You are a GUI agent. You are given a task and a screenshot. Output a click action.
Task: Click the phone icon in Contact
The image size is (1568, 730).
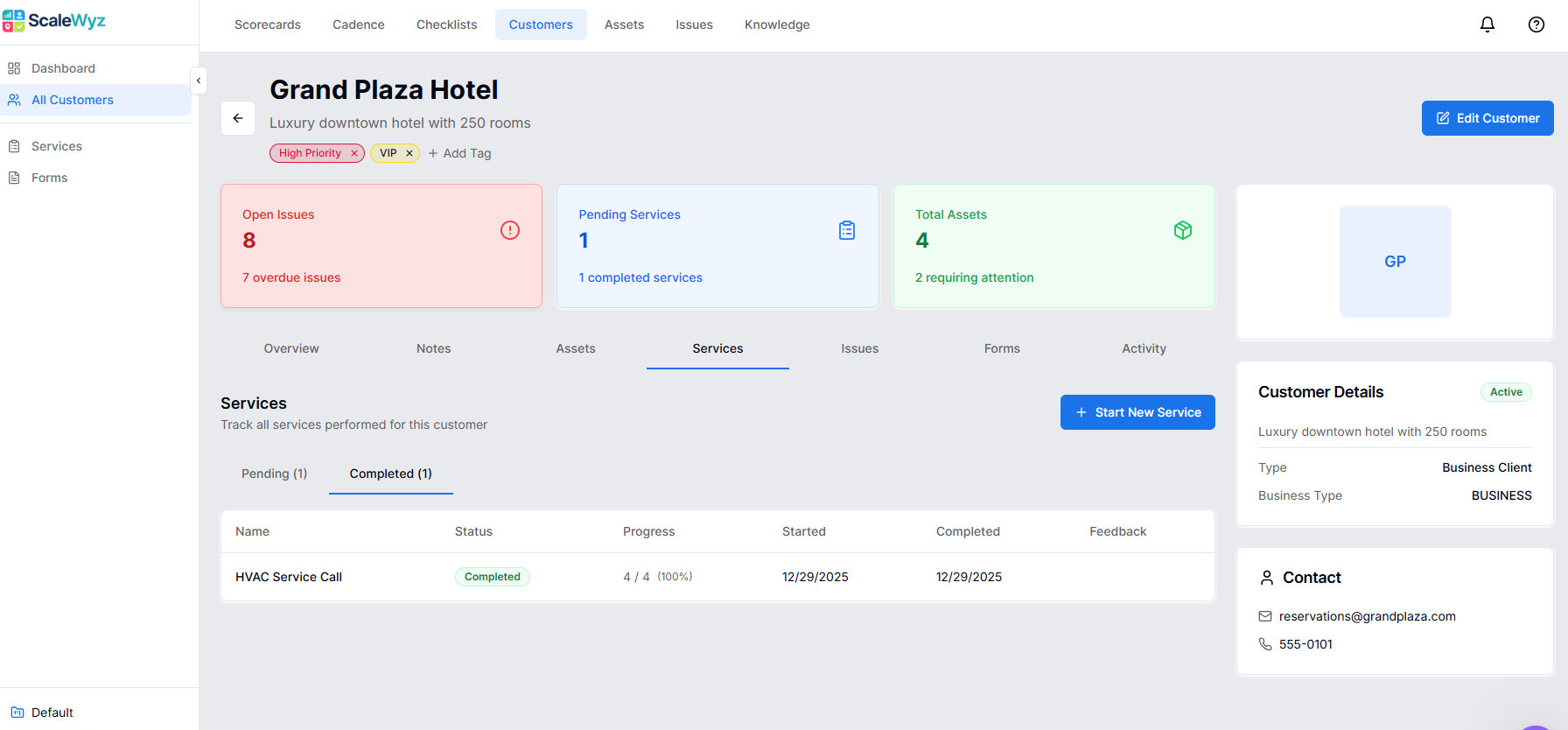(x=1265, y=644)
